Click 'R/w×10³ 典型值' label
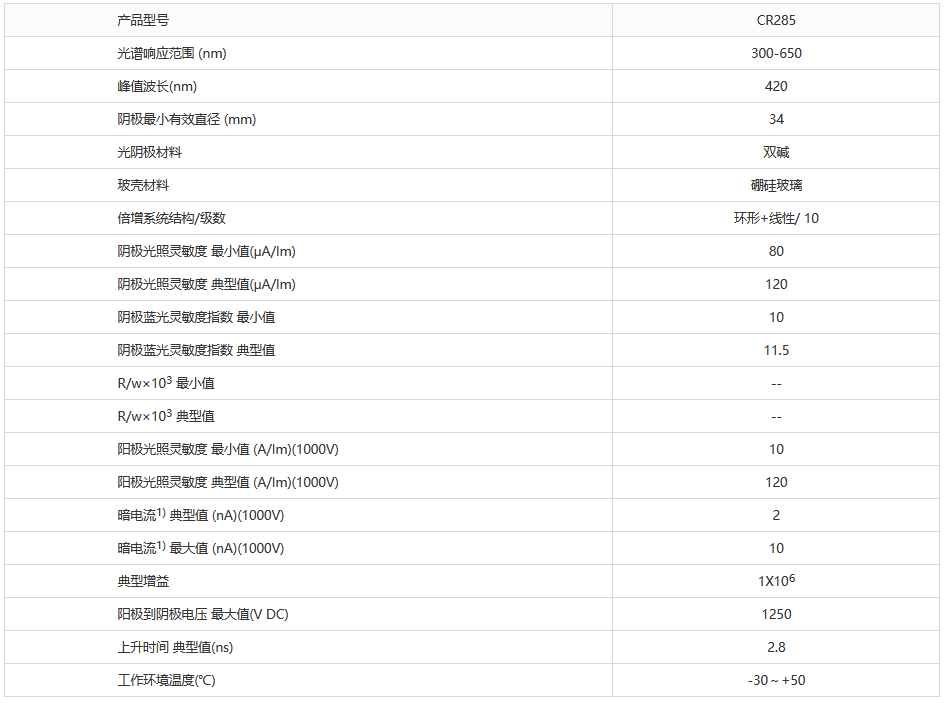 coord(166,416)
